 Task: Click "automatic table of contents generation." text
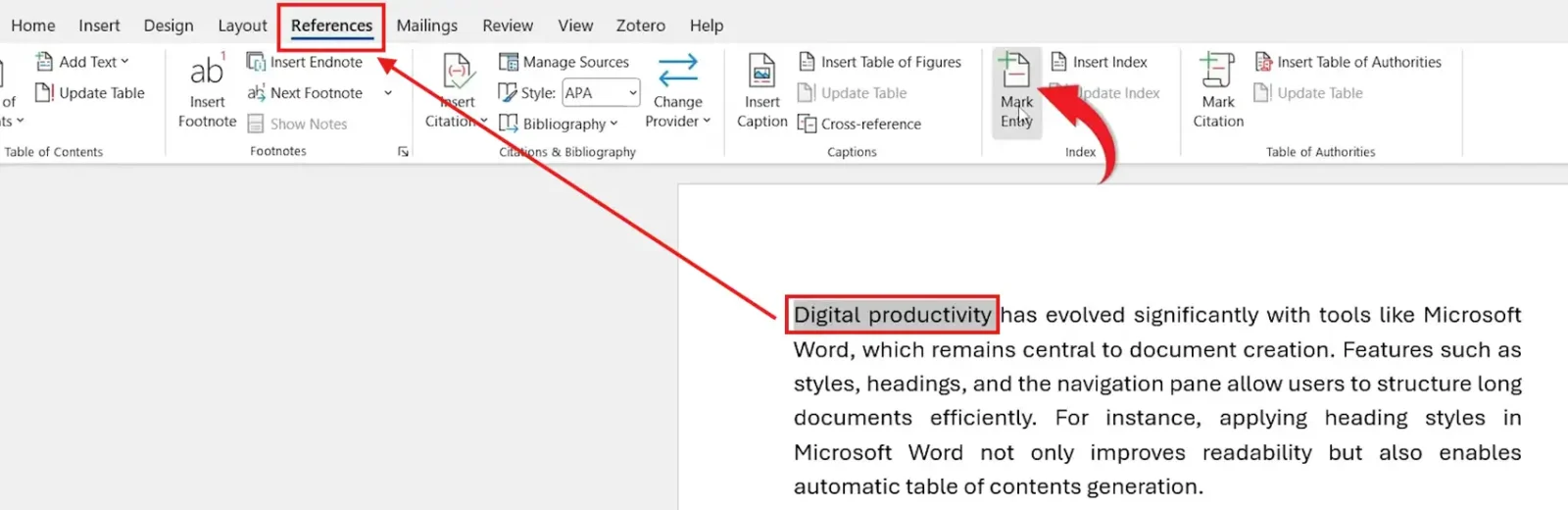click(x=999, y=486)
